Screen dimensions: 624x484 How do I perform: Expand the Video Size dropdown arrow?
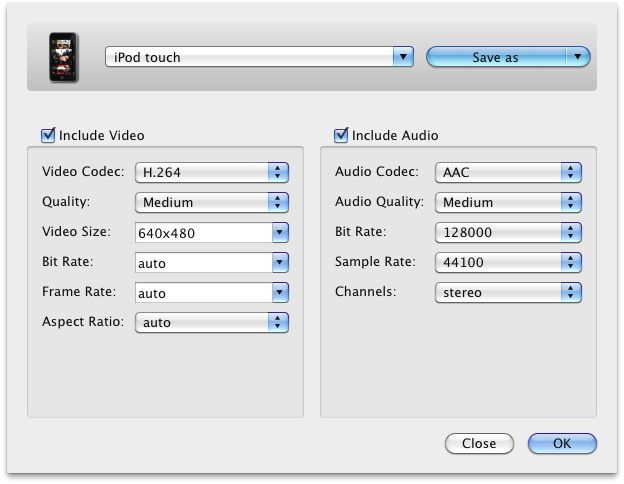point(280,232)
